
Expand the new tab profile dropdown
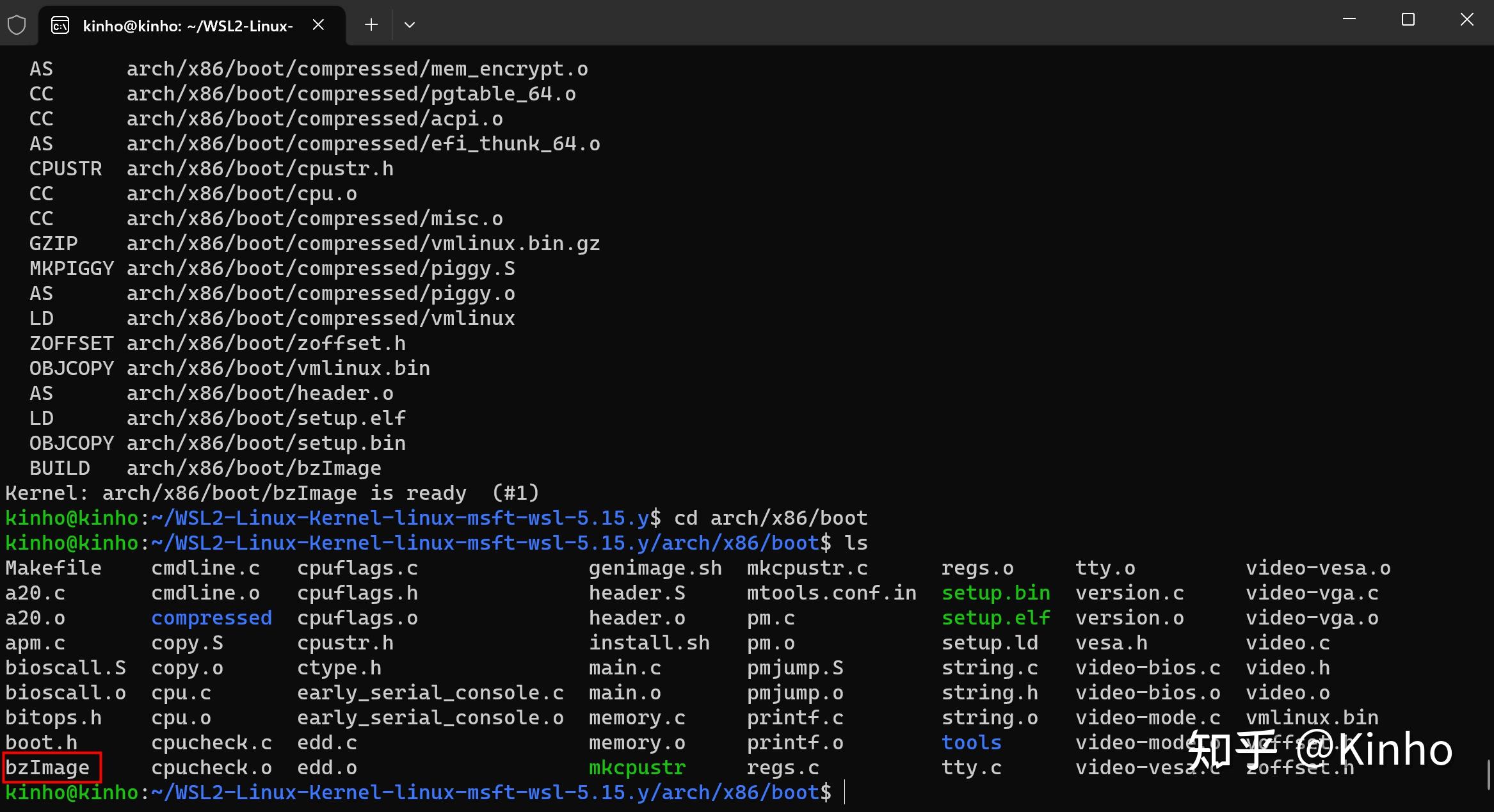coord(410,25)
